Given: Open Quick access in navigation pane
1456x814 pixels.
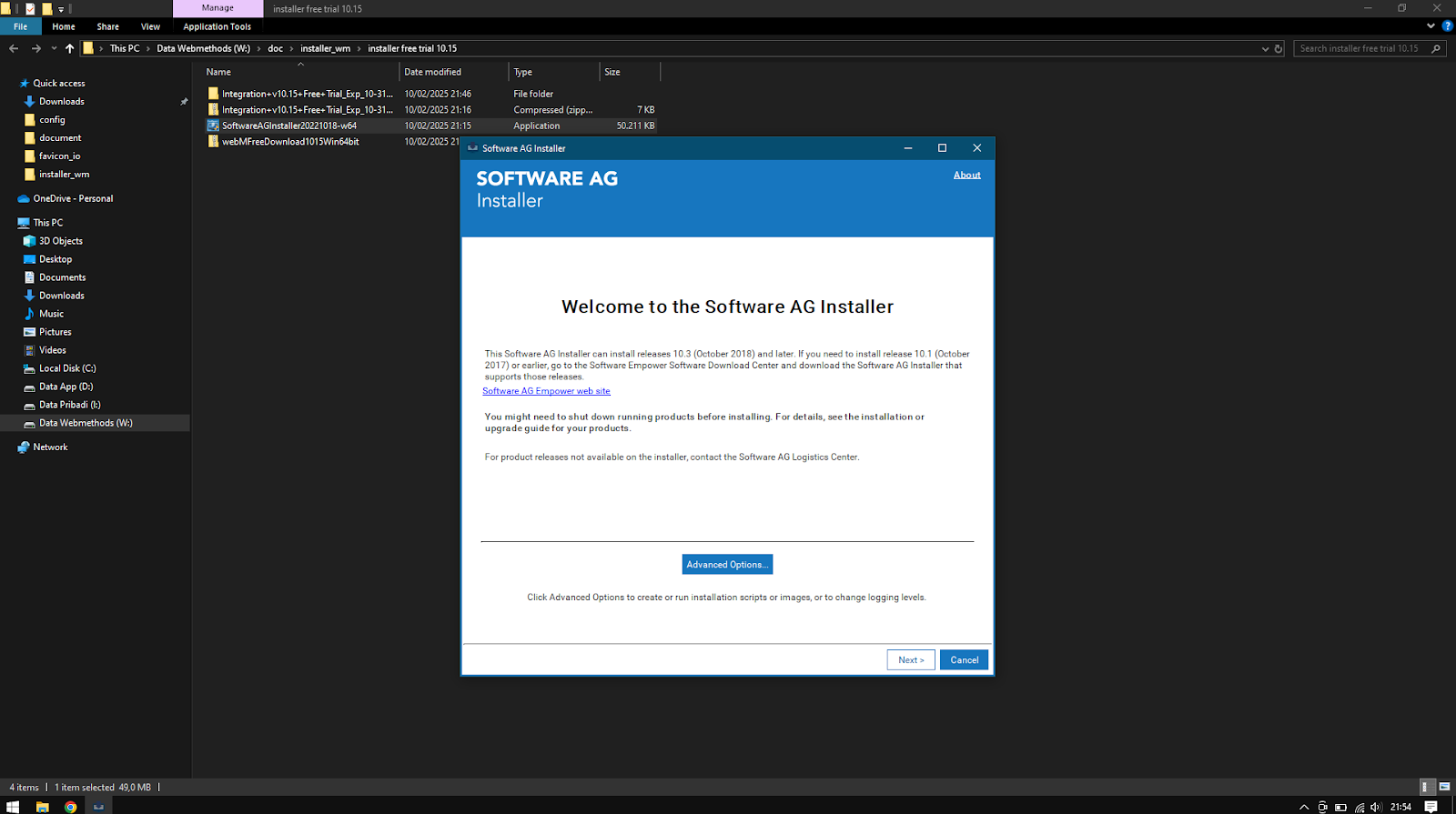Looking at the screenshot, I should [59, 83].
